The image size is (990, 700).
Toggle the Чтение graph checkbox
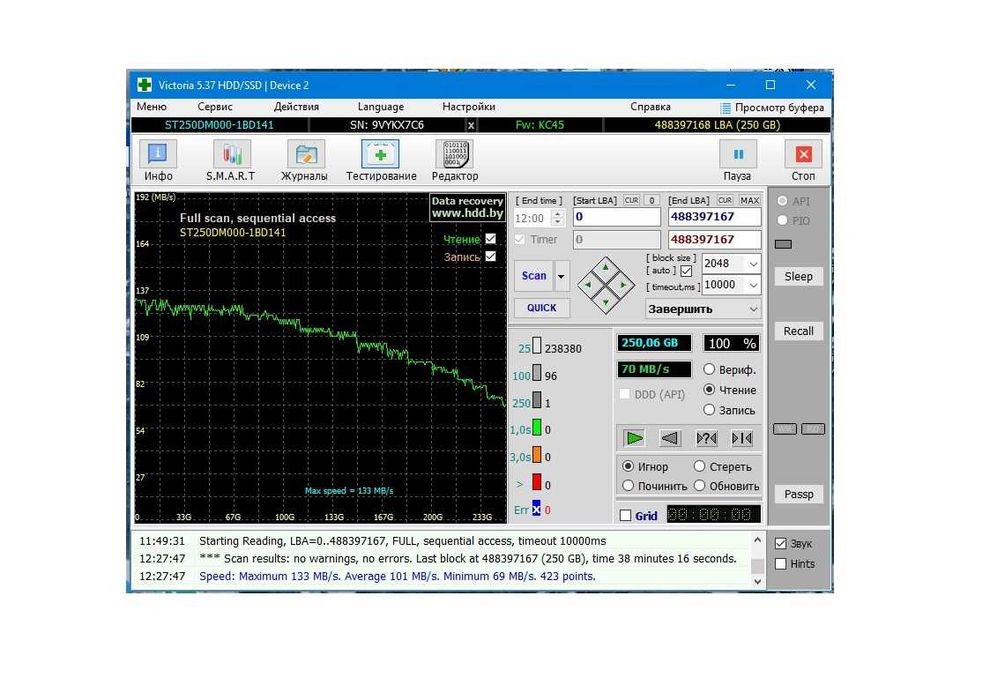tap(491, 239)
